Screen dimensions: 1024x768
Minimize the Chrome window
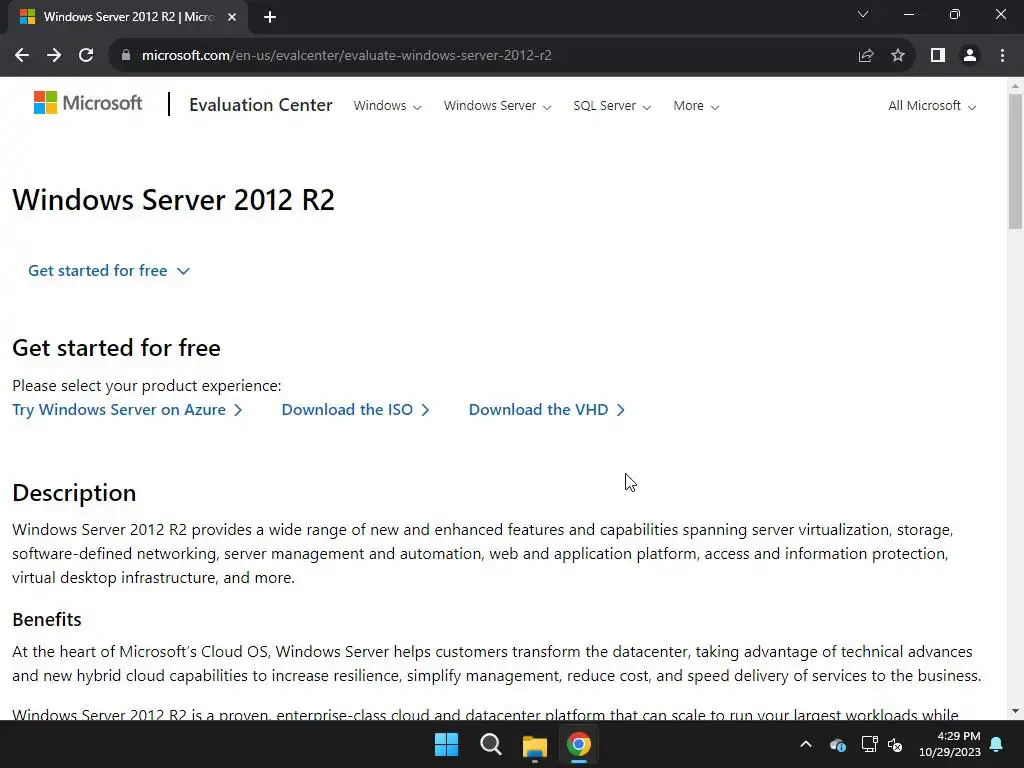pyautogui.click(x=909, y=14)
